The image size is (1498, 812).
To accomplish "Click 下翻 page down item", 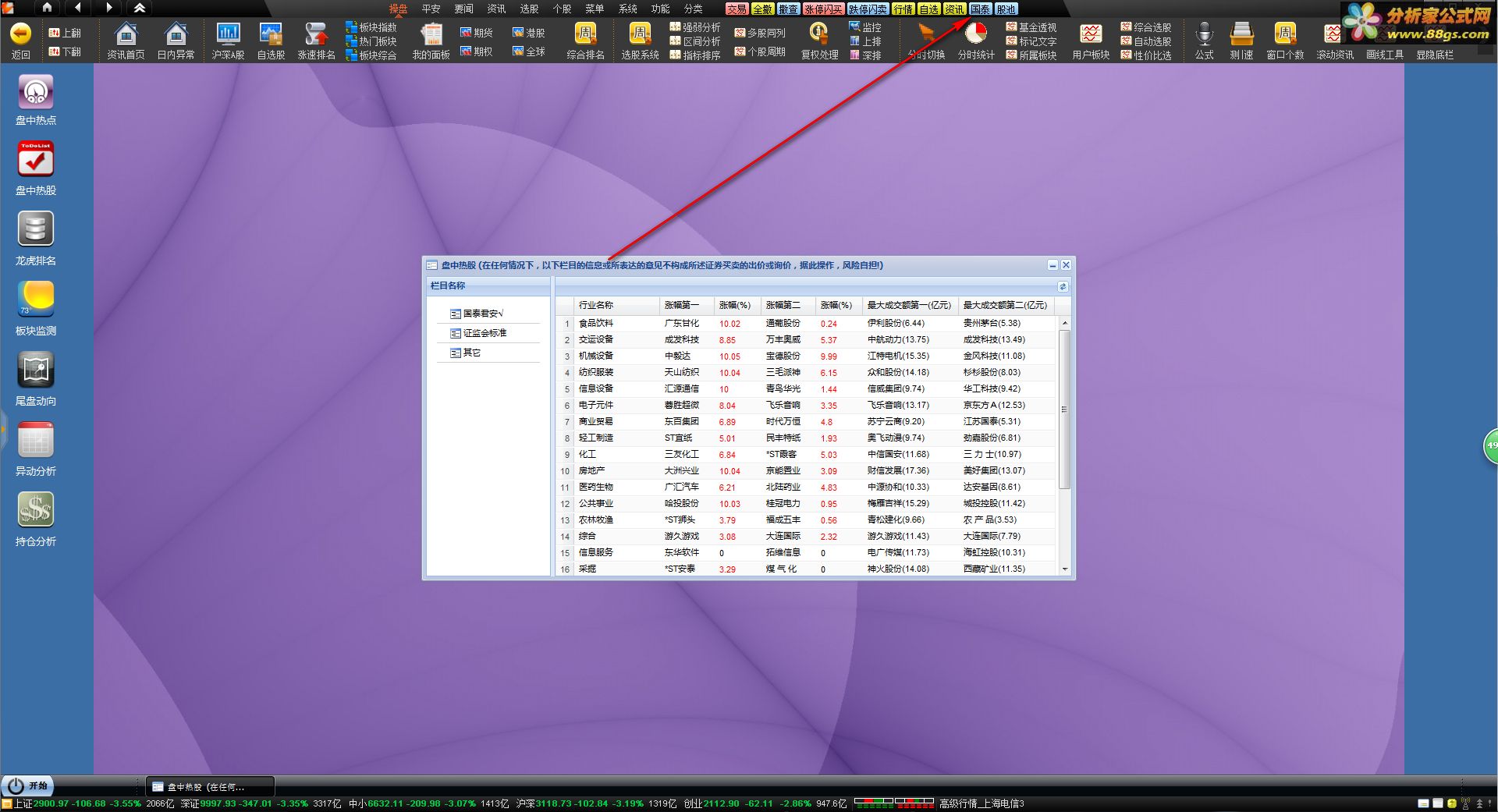I will coord(65,51).
